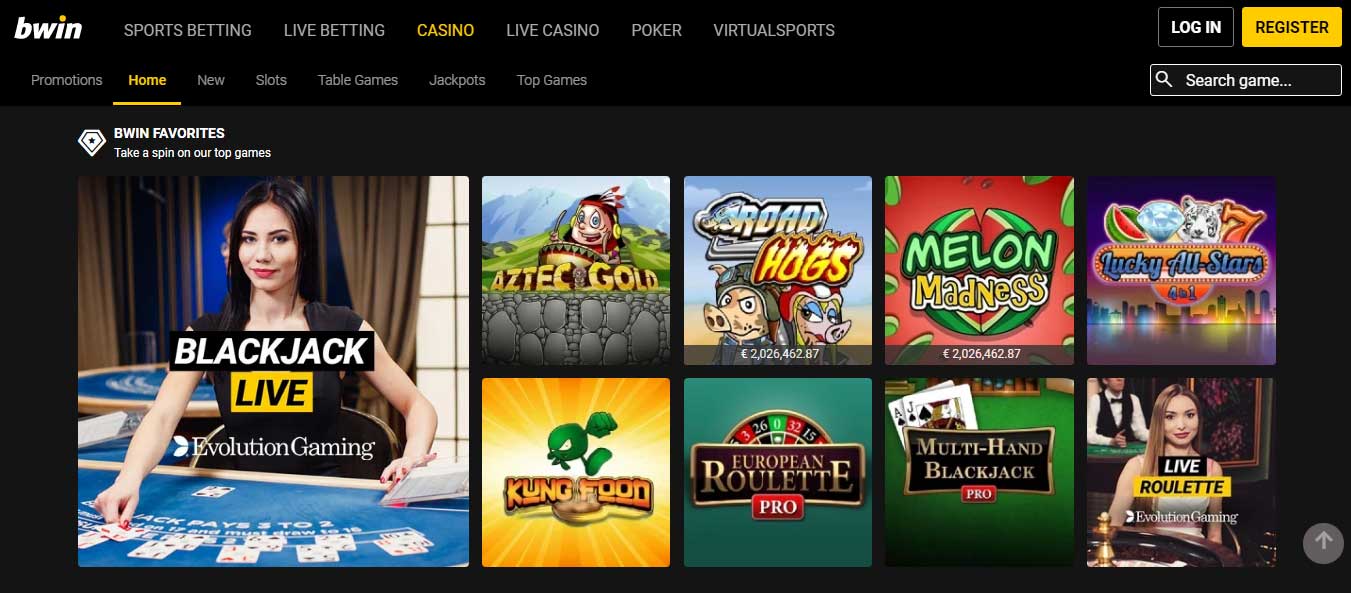
Task: Open Live Roulette by Evolution Gaming
Action: point(1181,472)
